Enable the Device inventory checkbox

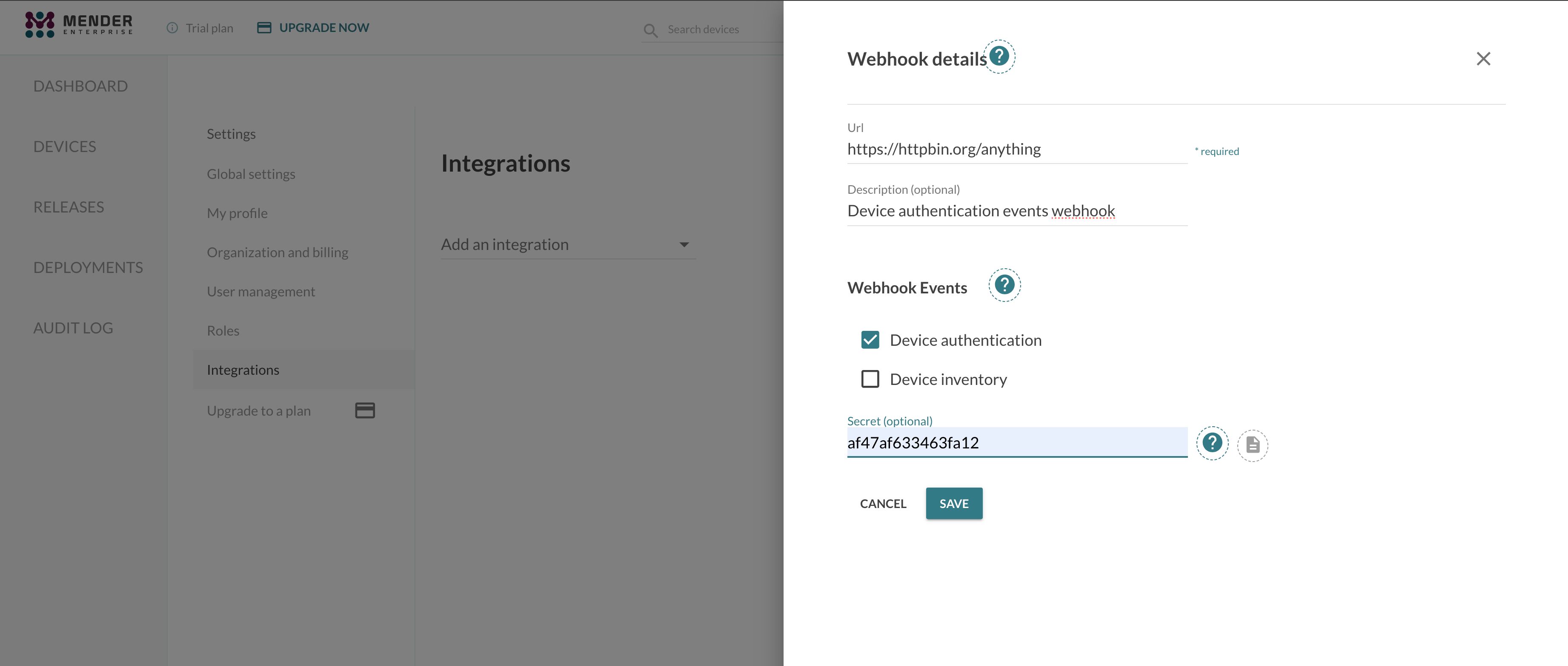click(x=870, y=379)
